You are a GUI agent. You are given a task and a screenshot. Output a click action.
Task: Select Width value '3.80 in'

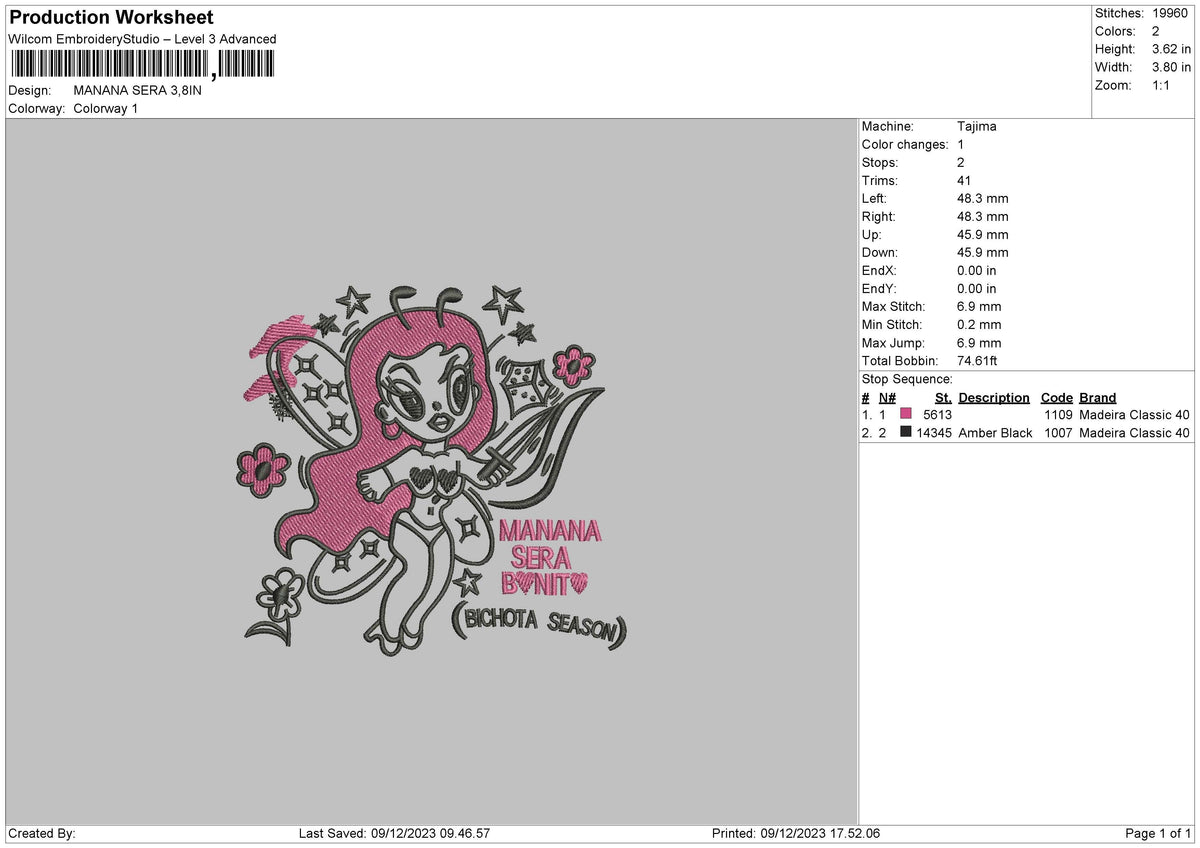pyautogui.click(x=1169, y=67)
